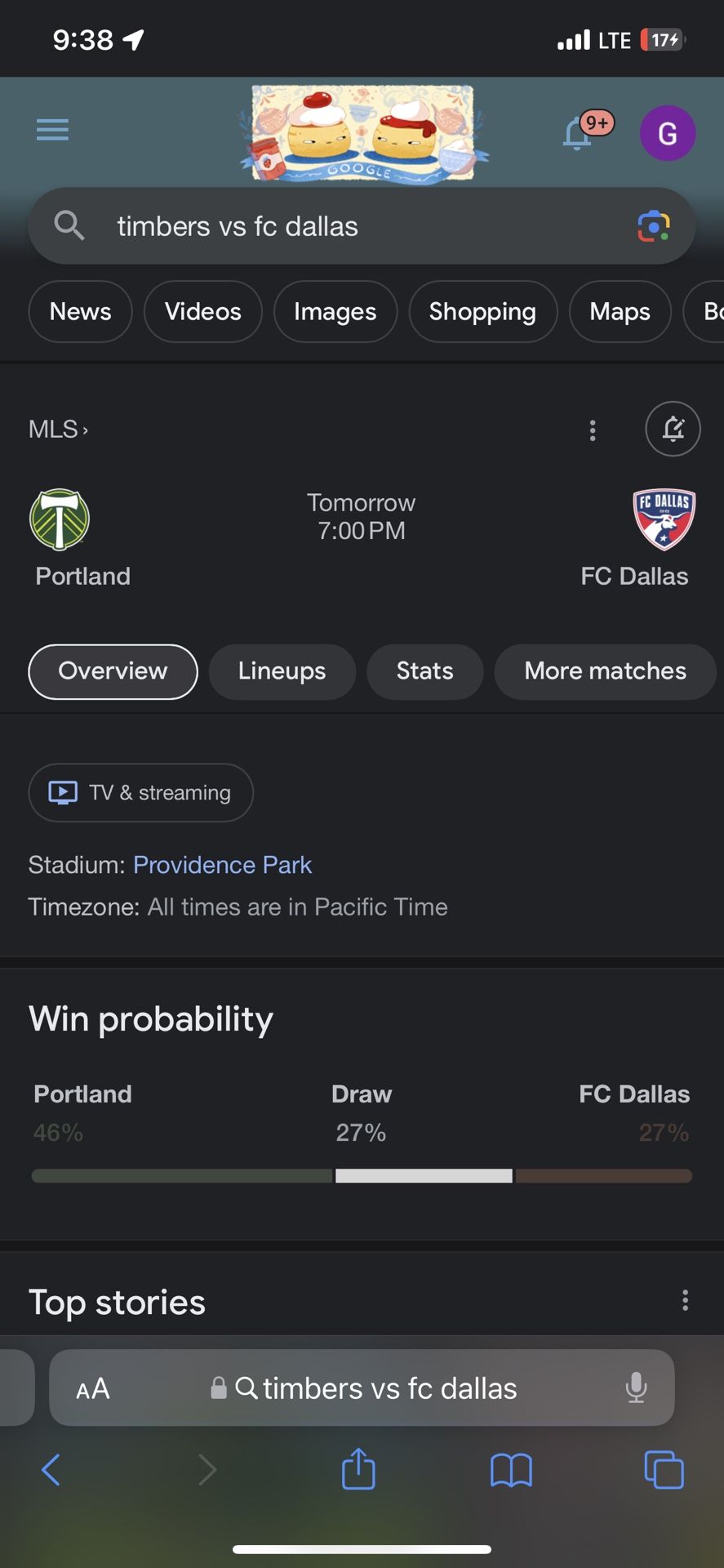Click the win probability draw bar
Image resolution: width=724 pixels, height=1568 pixels.
point(424,1176)
